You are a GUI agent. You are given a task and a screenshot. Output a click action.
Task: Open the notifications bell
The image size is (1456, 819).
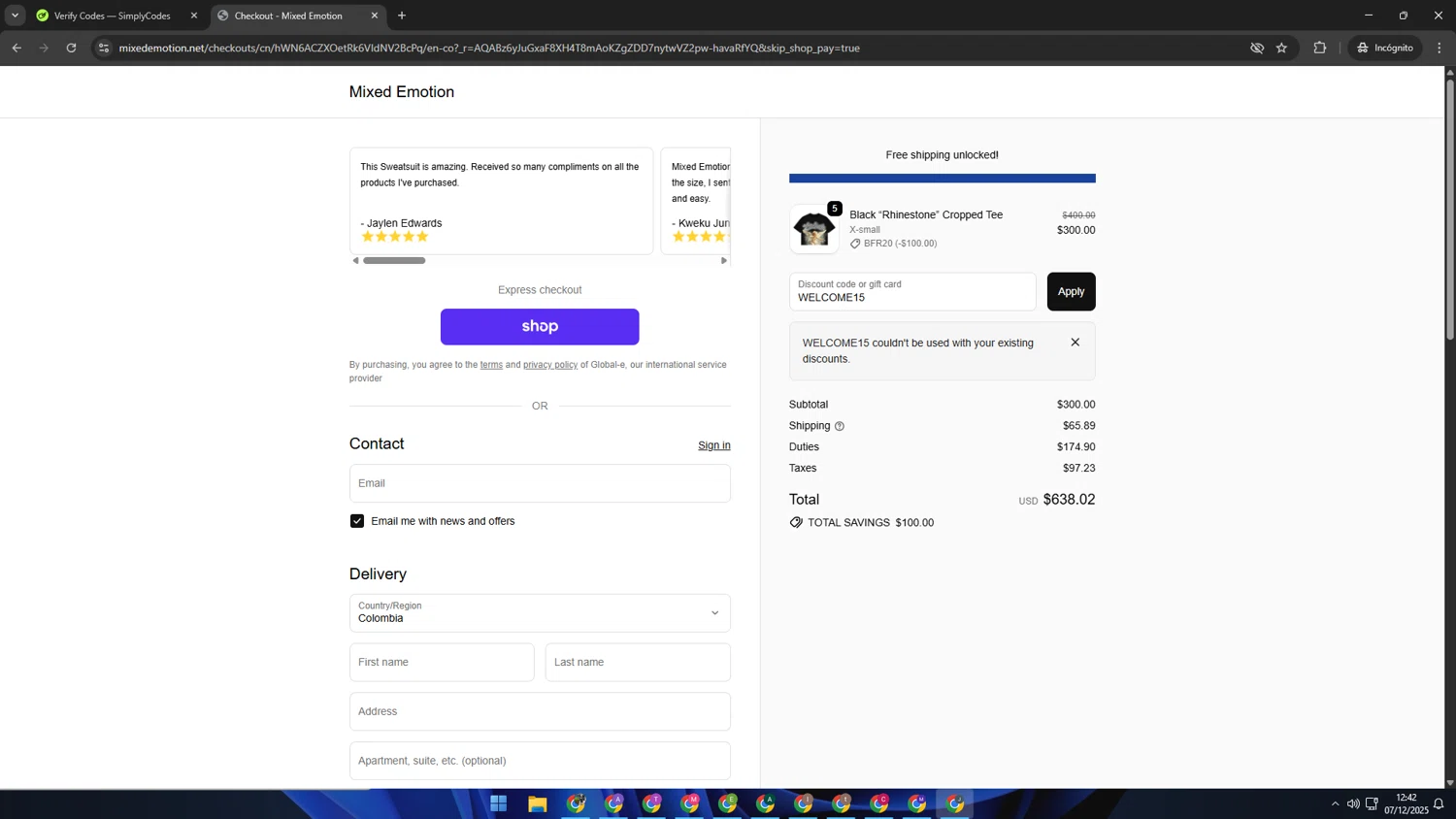1439,803
